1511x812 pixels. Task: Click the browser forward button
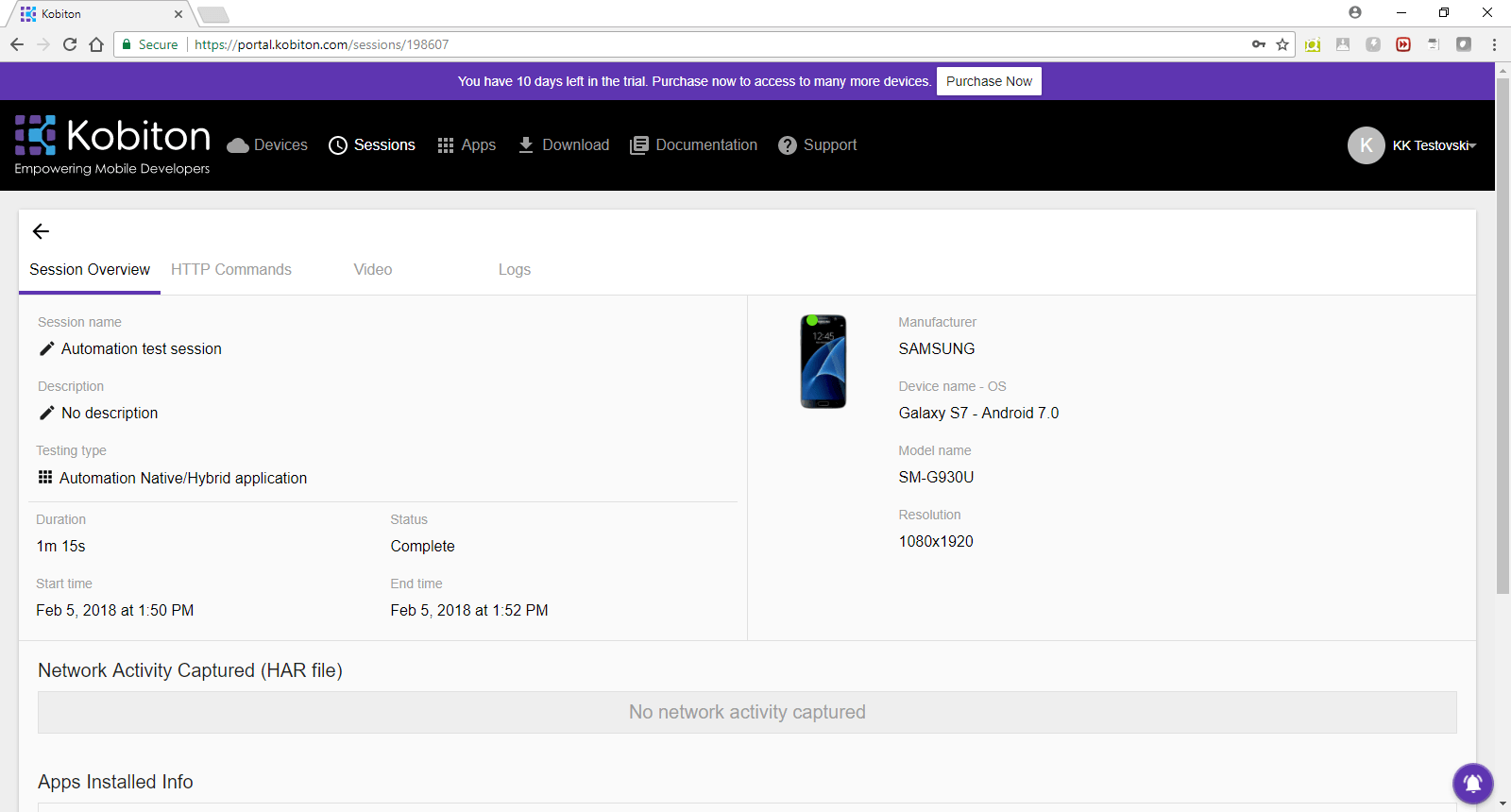coord(43,44)
